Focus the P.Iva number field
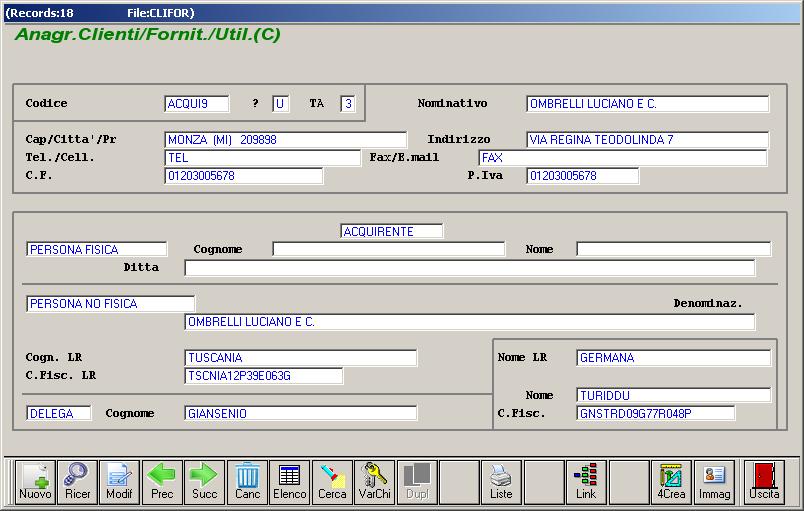Viewport: 804px width, 511px height. point(582,176)
